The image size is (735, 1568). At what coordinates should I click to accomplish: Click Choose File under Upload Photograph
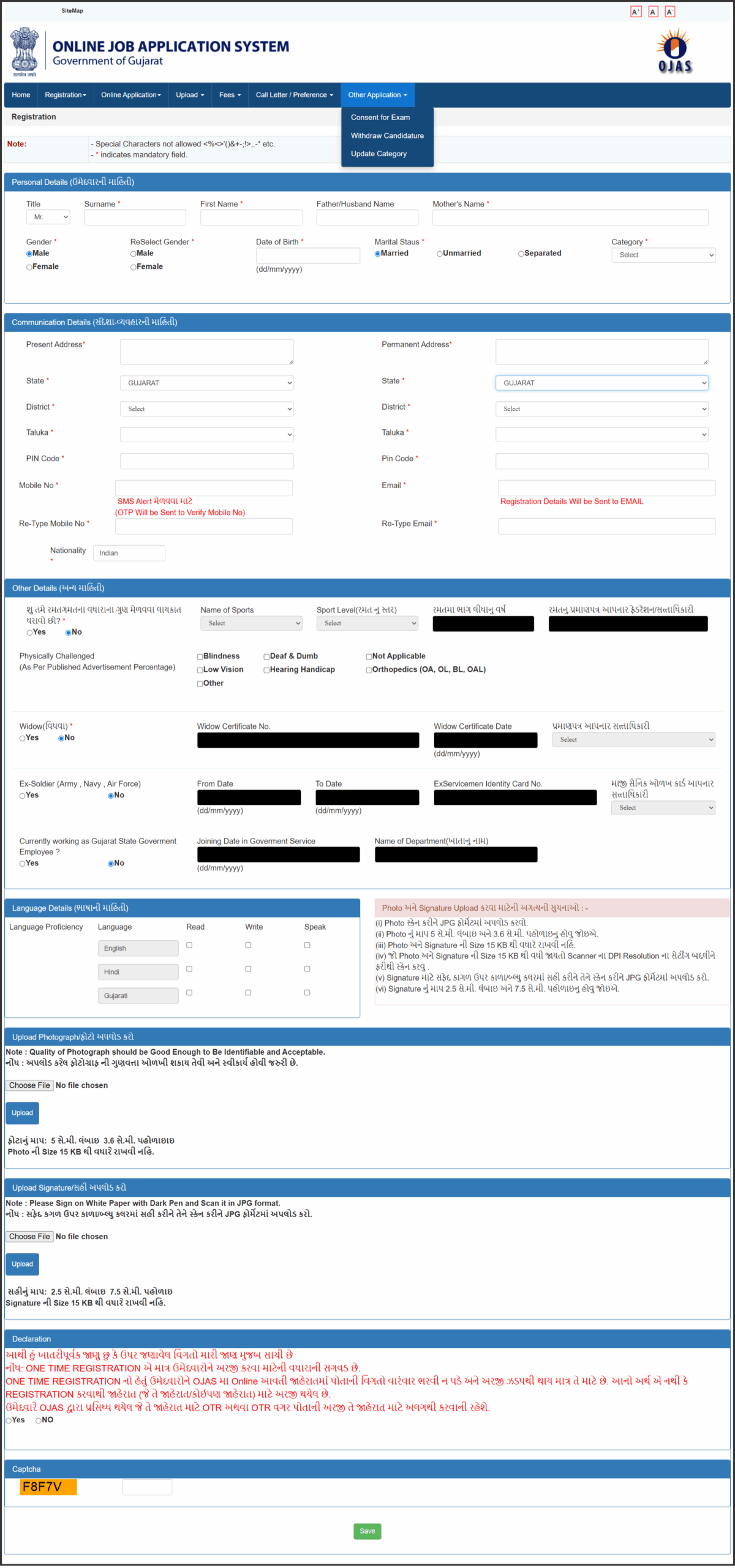tap(29, 1085)
